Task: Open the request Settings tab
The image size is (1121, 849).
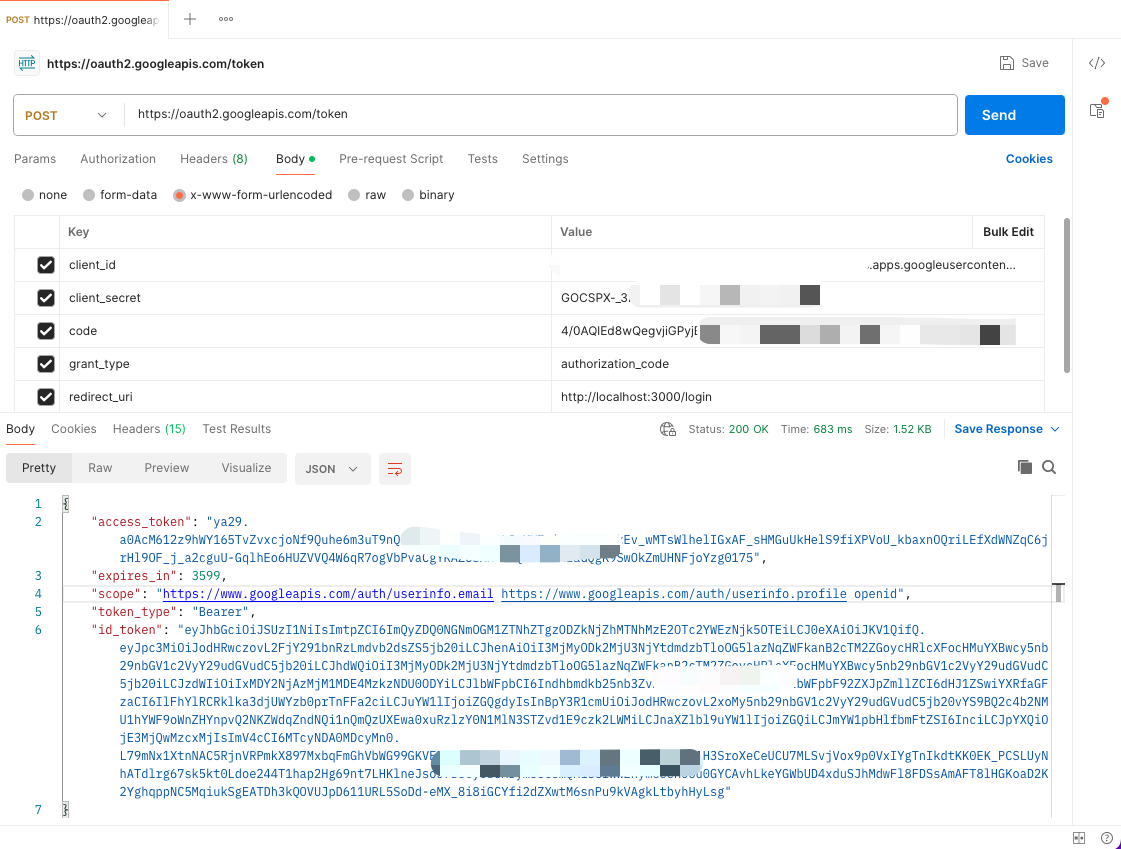Action: coord(545,159)
